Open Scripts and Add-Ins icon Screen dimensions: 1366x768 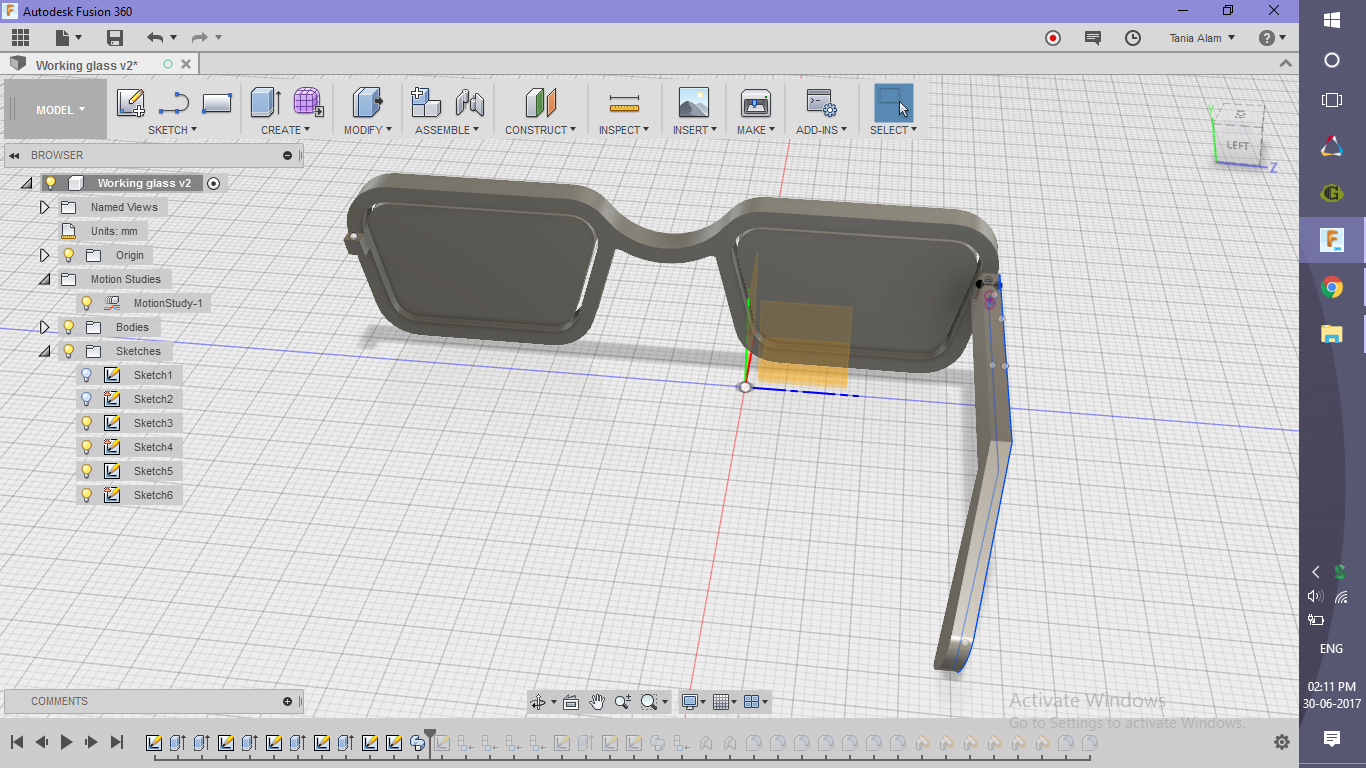click(821, 103)
